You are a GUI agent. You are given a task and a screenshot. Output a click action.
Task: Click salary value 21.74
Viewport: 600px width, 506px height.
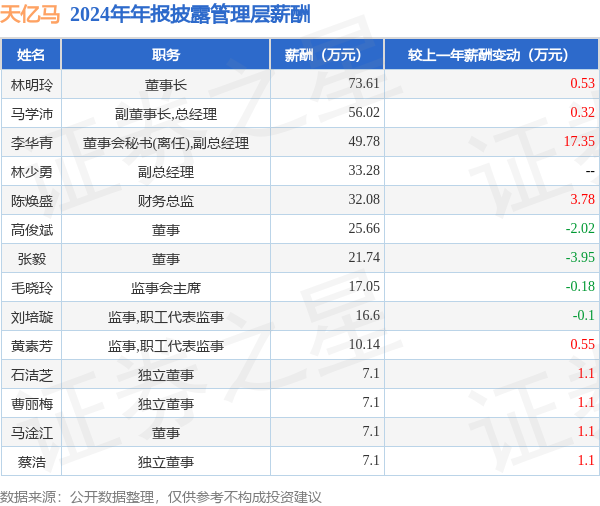364,258
